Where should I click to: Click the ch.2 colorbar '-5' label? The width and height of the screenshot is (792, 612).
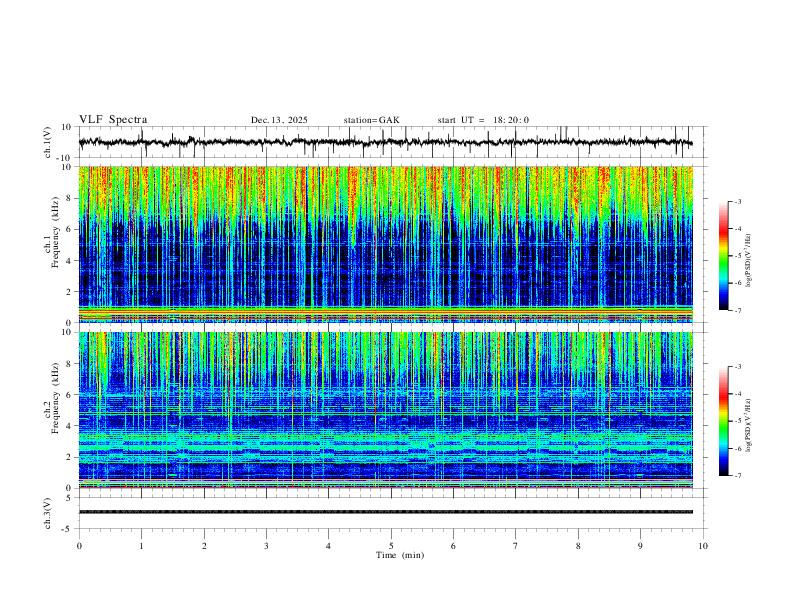(738, 421)
